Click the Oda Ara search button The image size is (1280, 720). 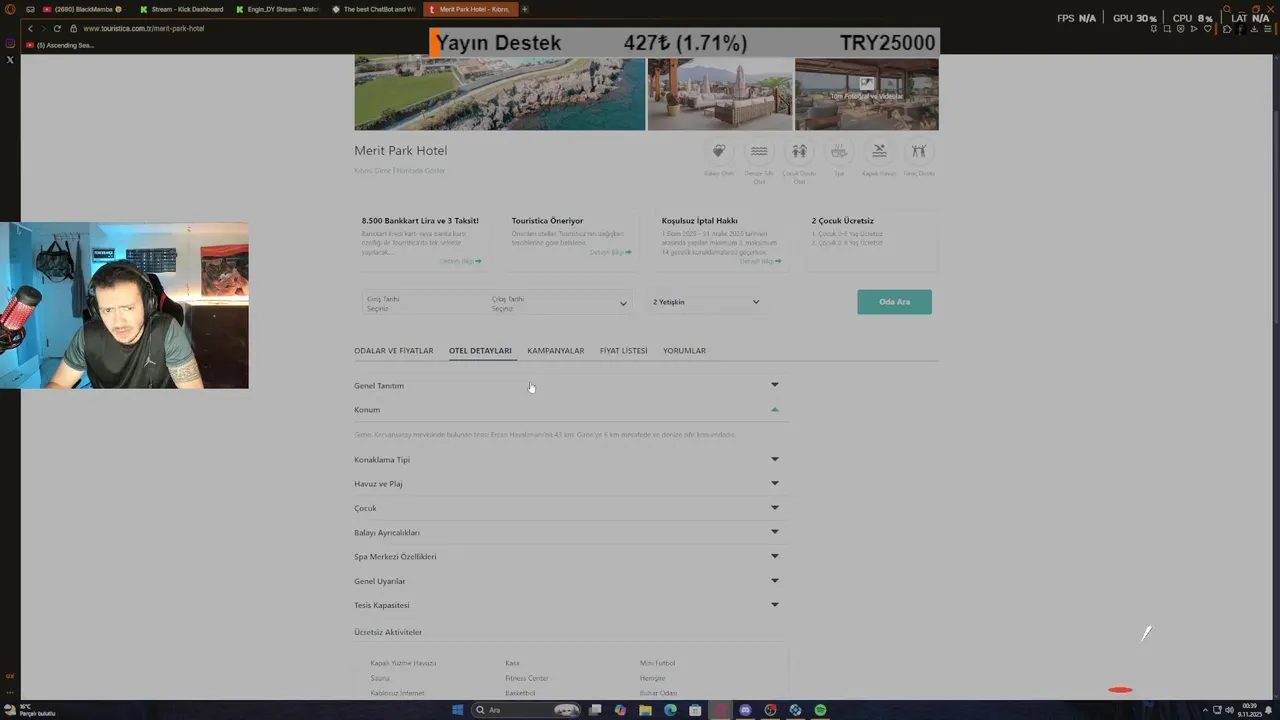pyautogui.click(x=894, y=302)
